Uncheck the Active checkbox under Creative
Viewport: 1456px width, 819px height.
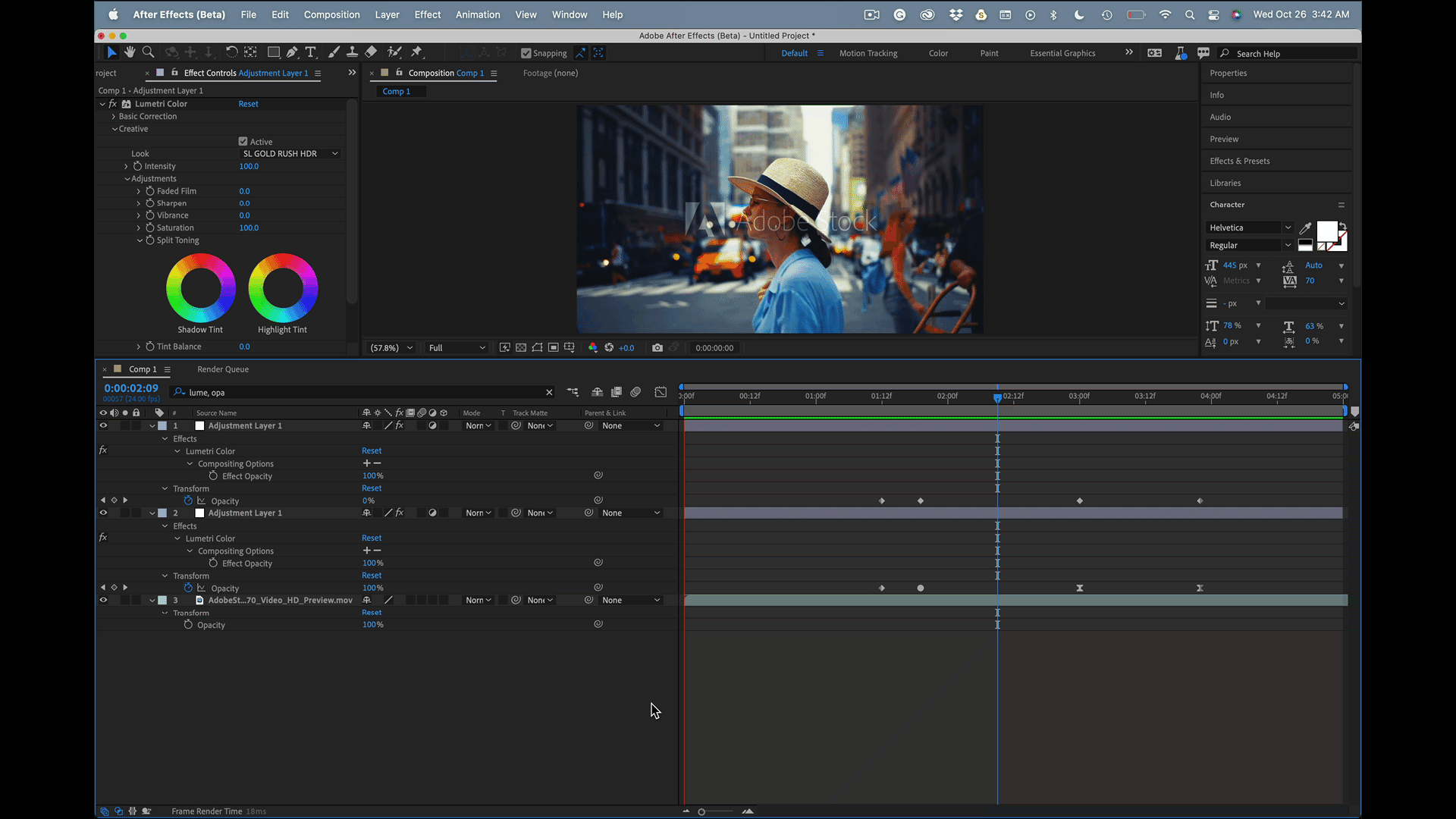point(243,142)
